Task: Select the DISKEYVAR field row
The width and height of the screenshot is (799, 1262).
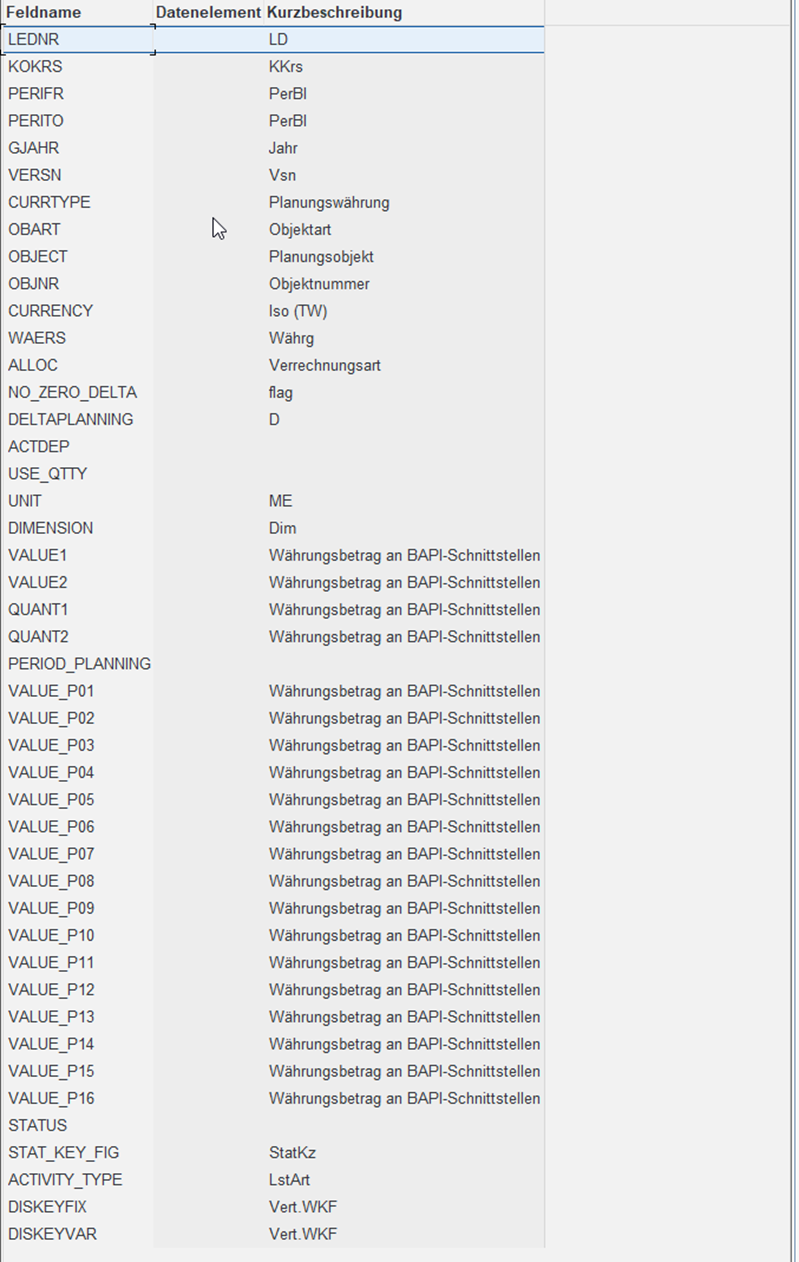Action: click(x=272, y=1233)
